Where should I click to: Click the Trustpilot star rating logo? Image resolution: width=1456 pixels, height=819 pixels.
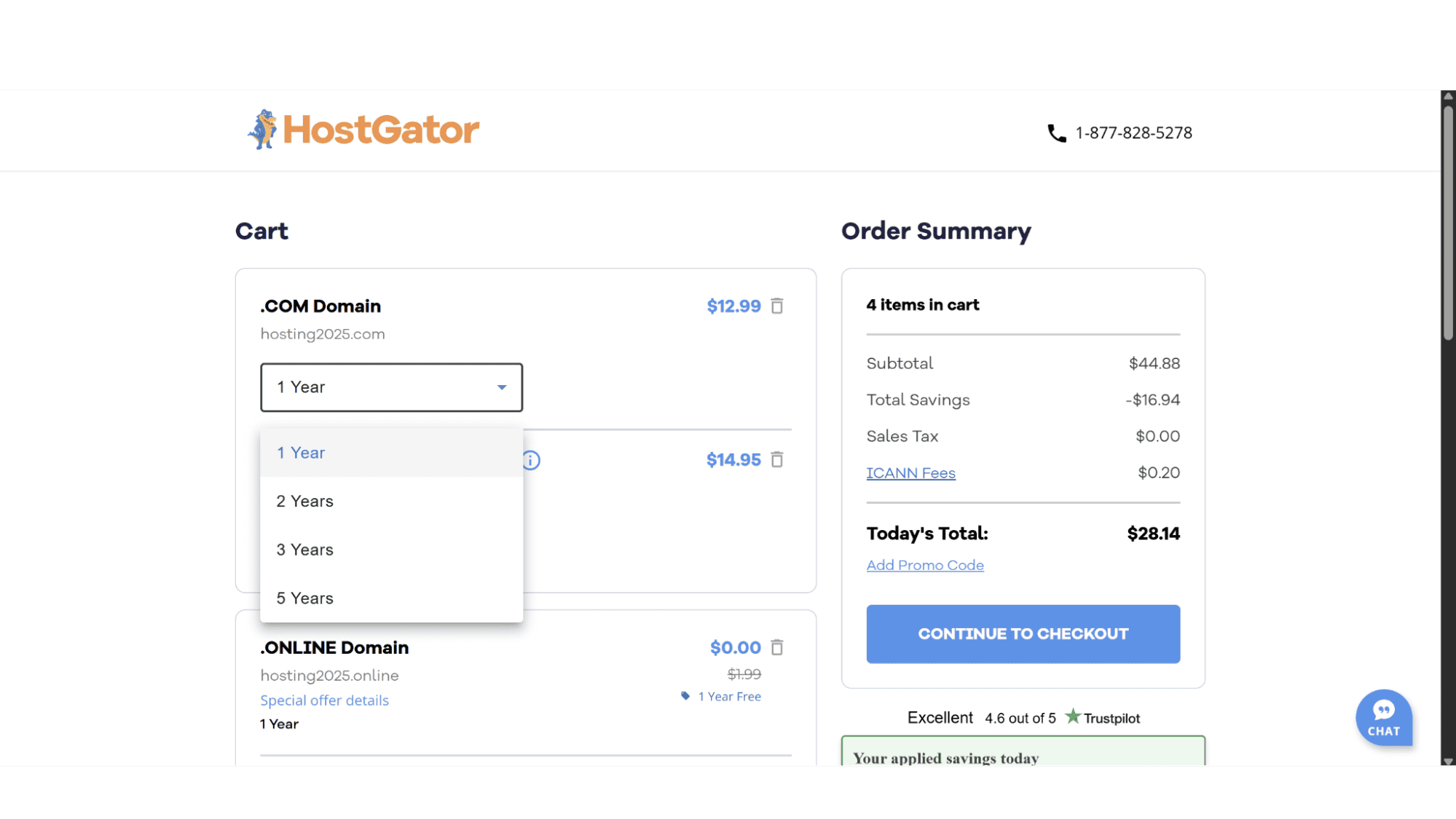(x=1103, y=718)
